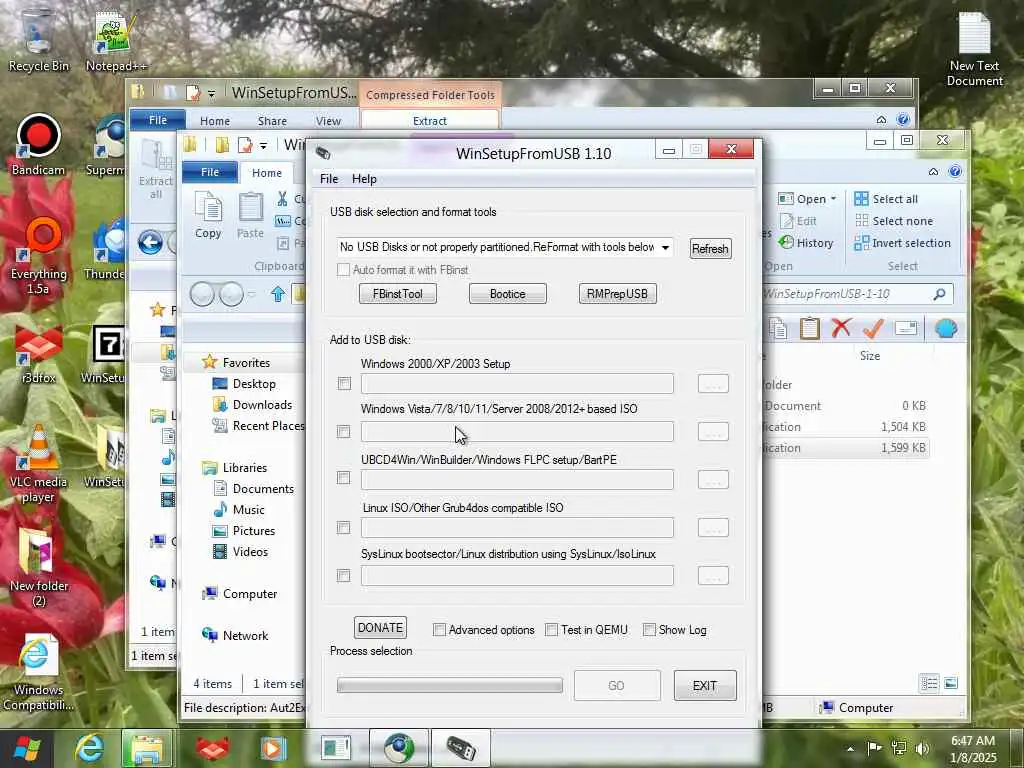
Task: Toggle Advanced options checkbox
Action: point(440,630)
